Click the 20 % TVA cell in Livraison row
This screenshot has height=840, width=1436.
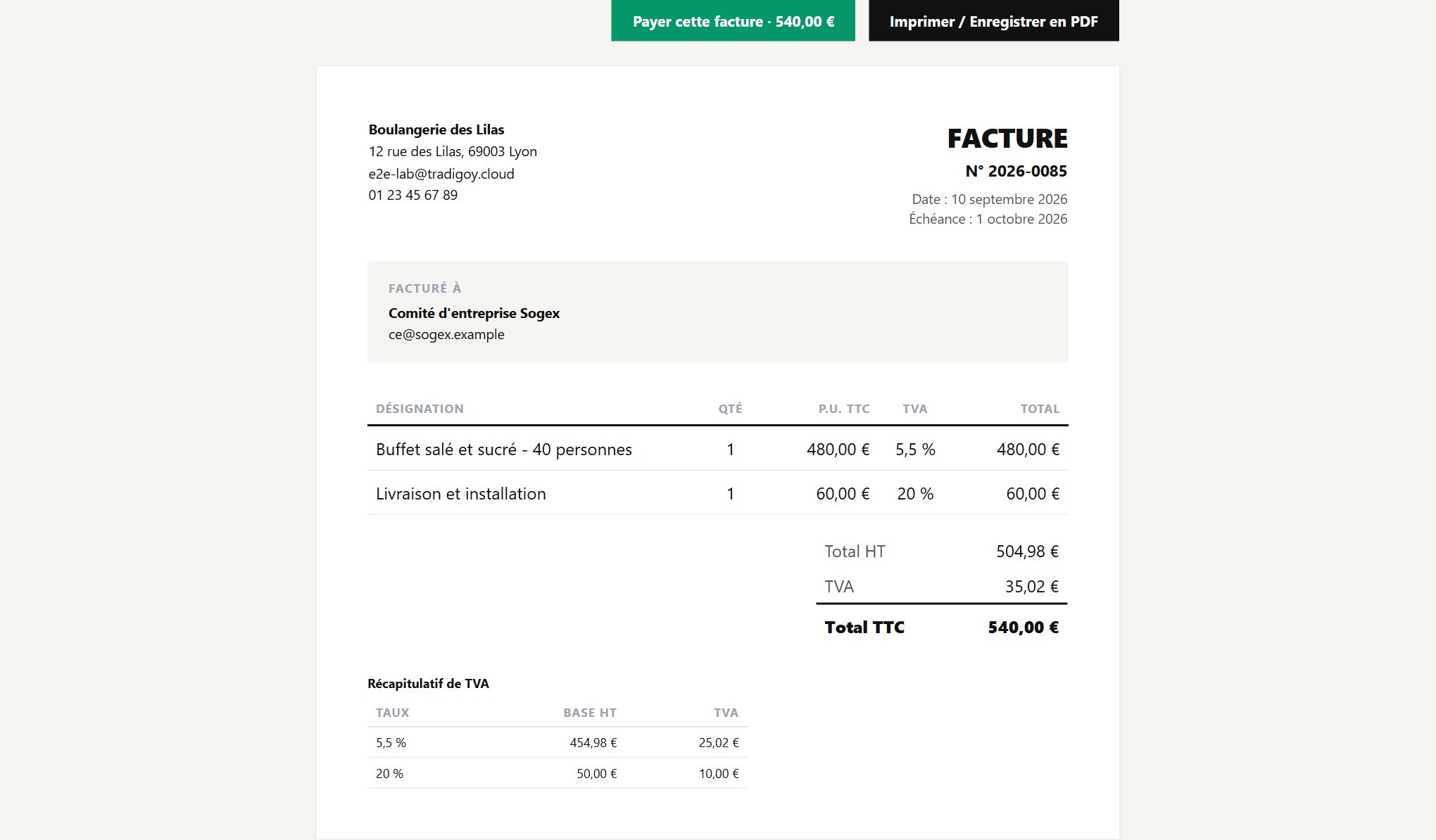click(915, 494)
